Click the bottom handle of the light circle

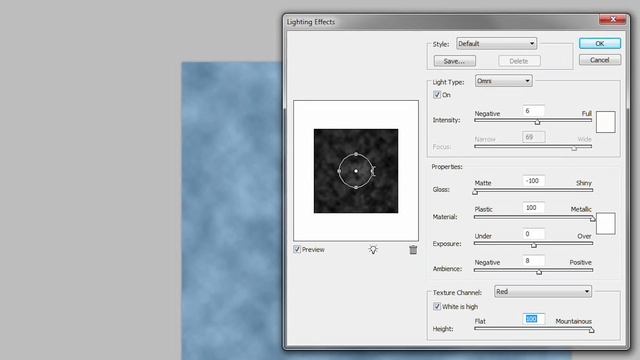click(356, 187)
